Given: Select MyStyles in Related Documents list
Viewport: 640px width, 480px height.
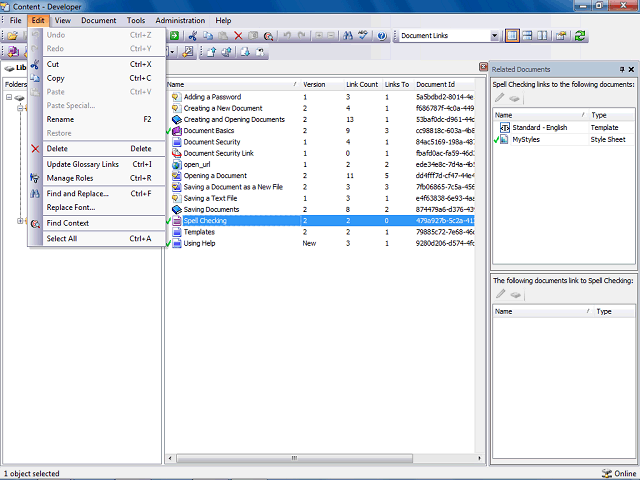Looking at the screenshot, I should (564, 140).
